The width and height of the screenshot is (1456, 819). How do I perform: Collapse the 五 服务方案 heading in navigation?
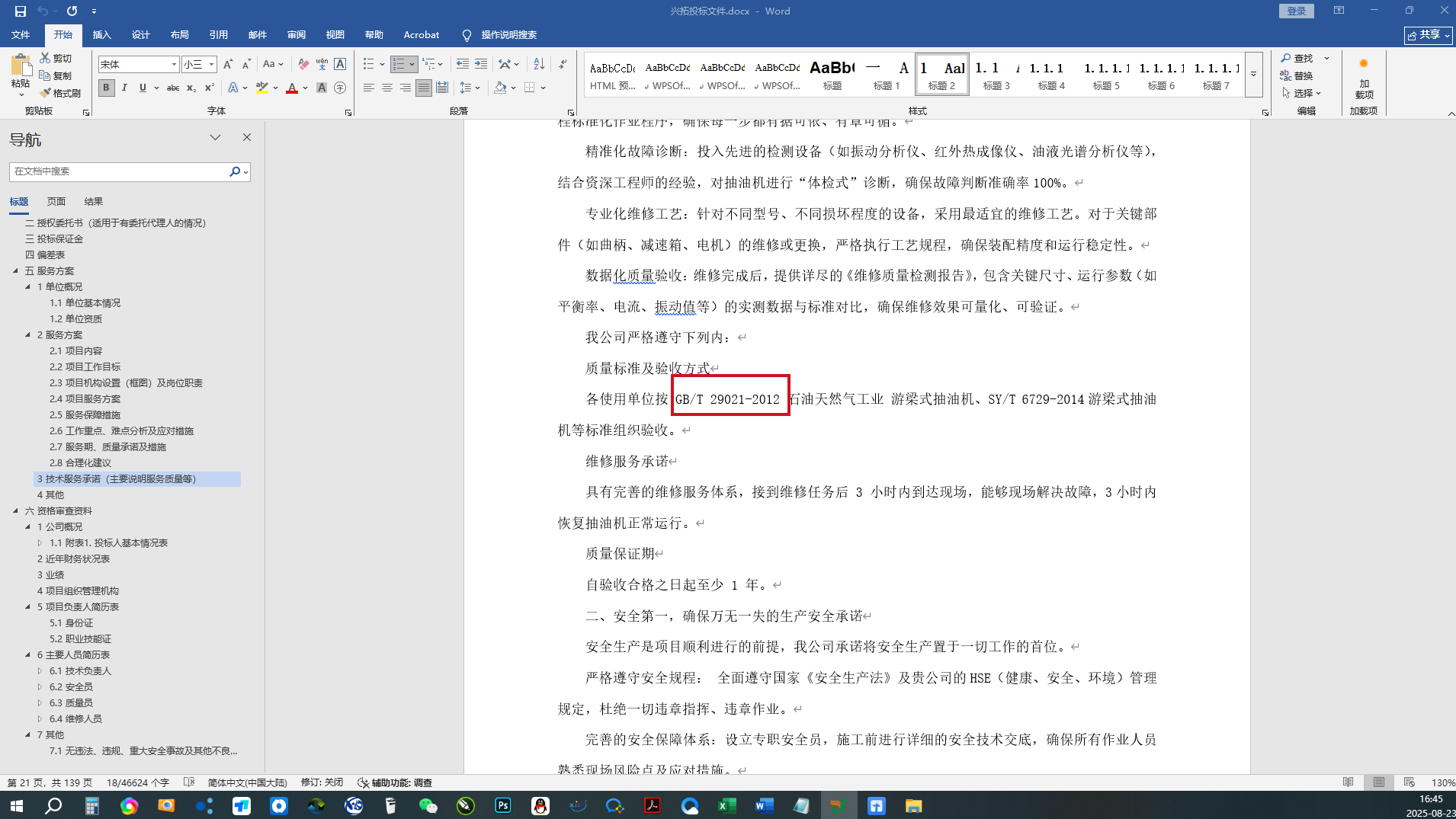[15, 270]
